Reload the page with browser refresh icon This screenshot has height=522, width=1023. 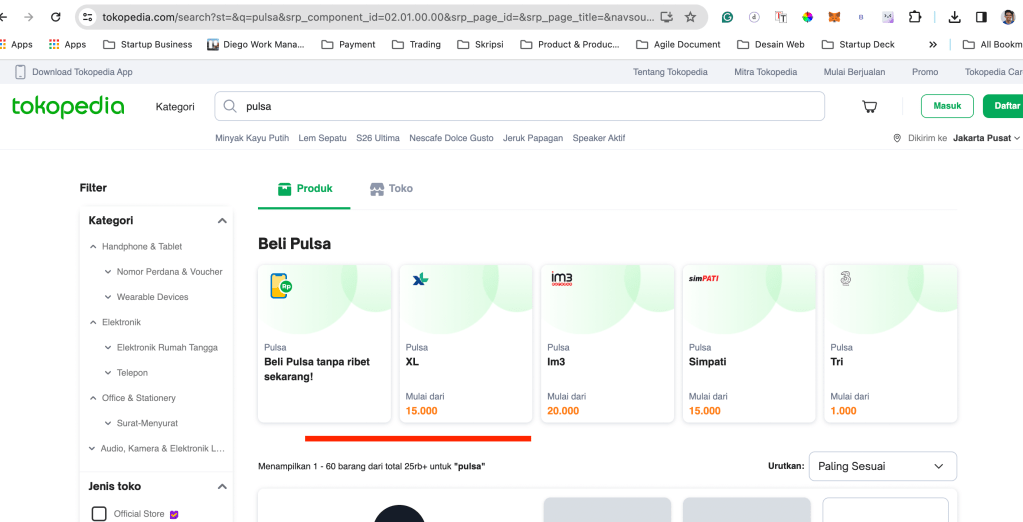(55, 17)
